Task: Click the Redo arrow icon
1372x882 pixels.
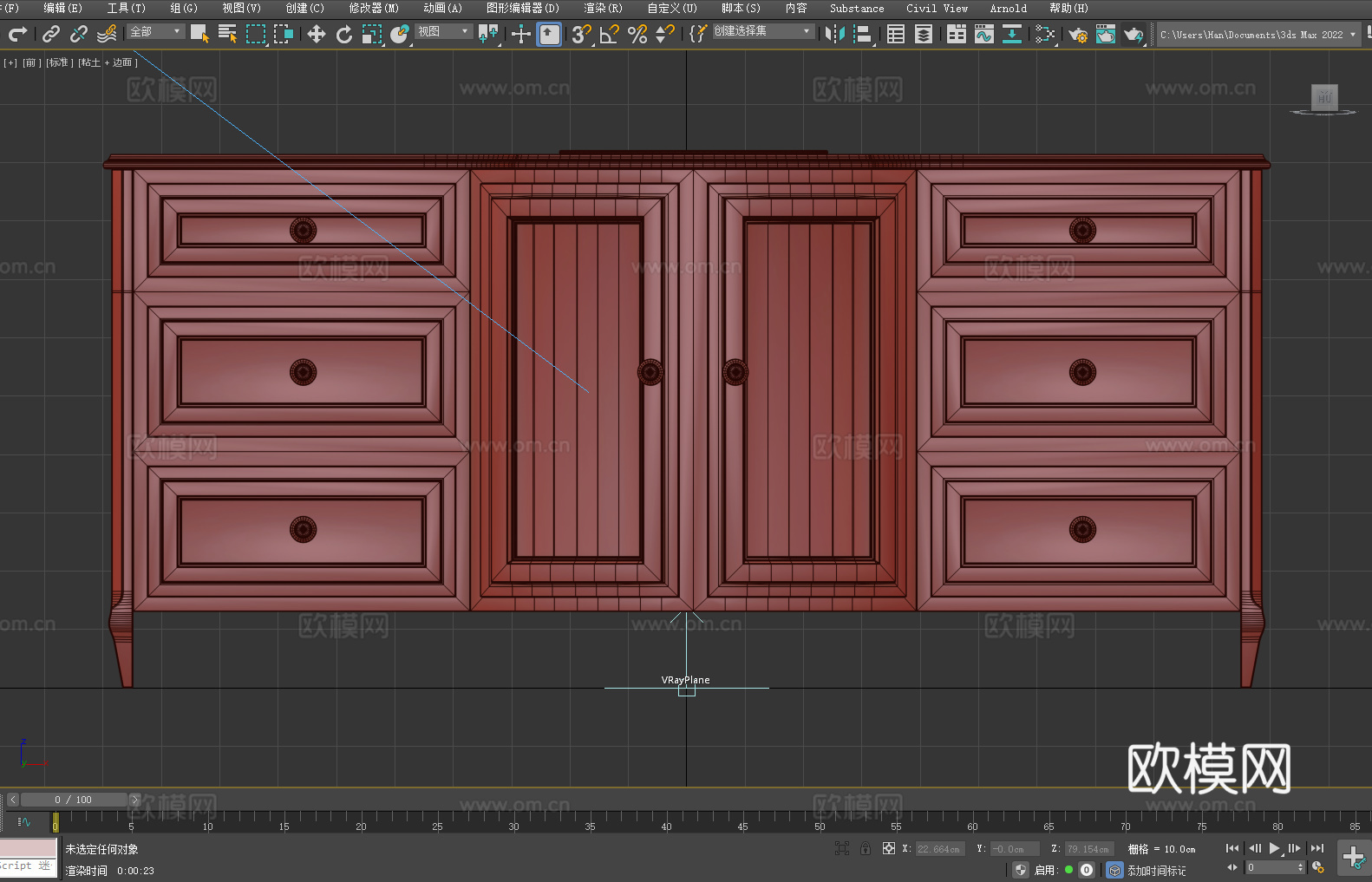Action: click(x=17, y=34)
